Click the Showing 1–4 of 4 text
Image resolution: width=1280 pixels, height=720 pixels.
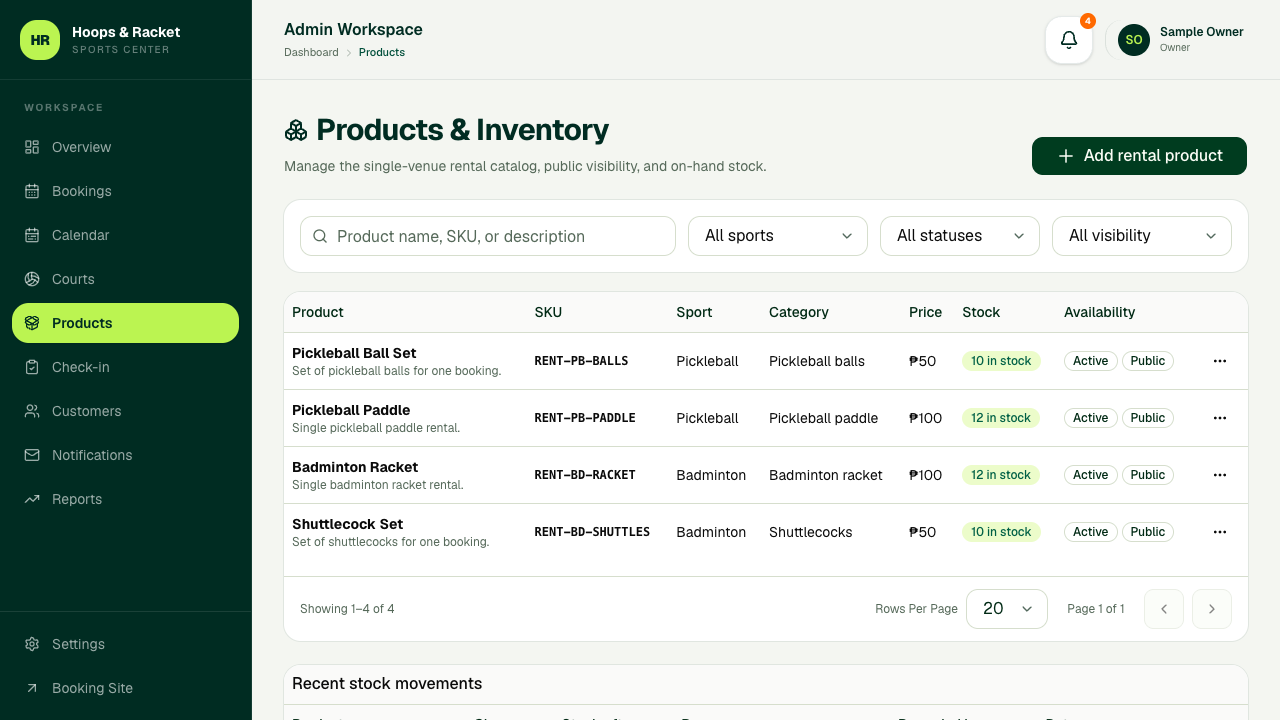coord(347,609)
